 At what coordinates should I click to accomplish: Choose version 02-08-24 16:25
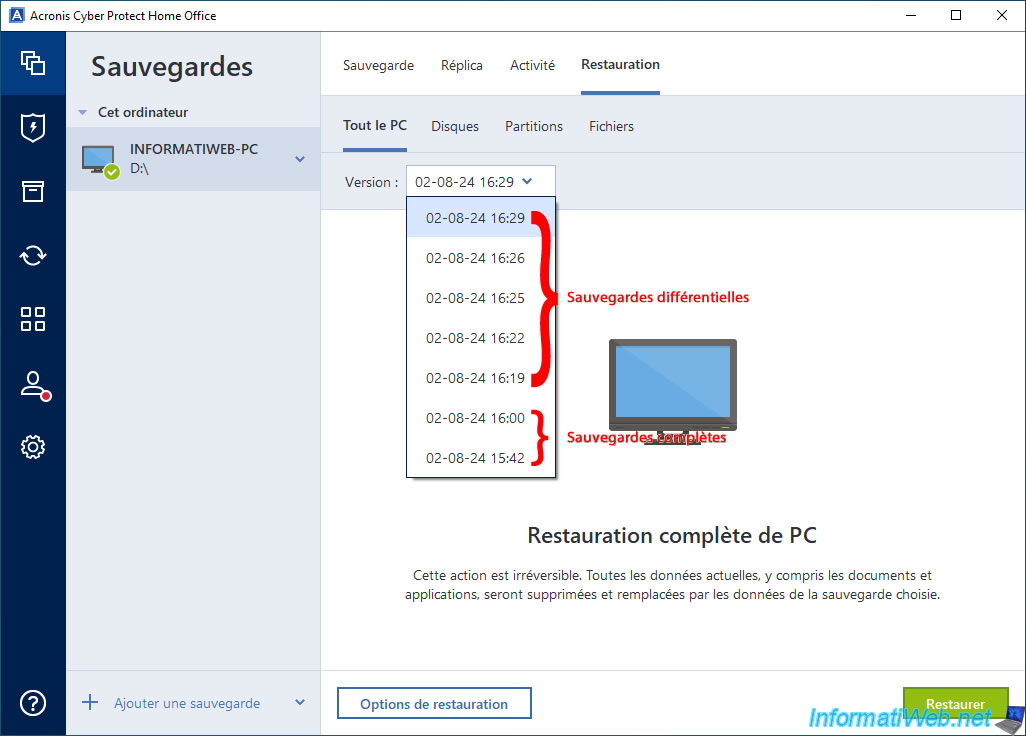tap(481, 298)
